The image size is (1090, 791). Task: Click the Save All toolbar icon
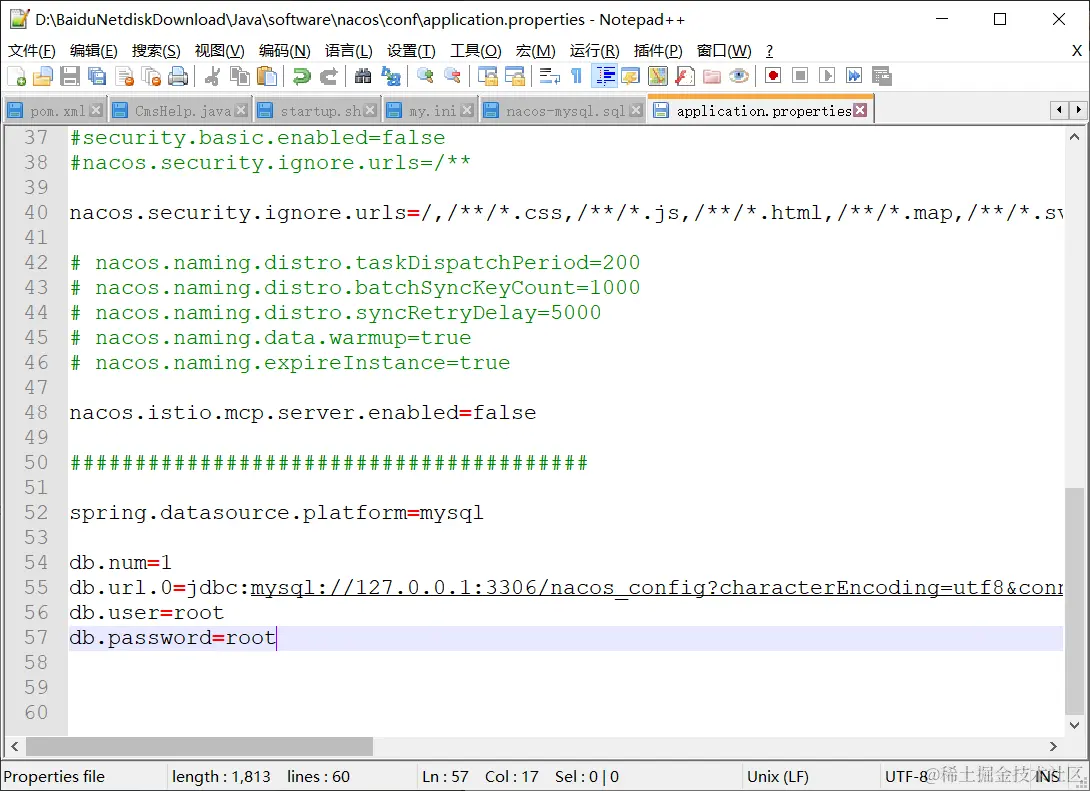click(97, 76)
